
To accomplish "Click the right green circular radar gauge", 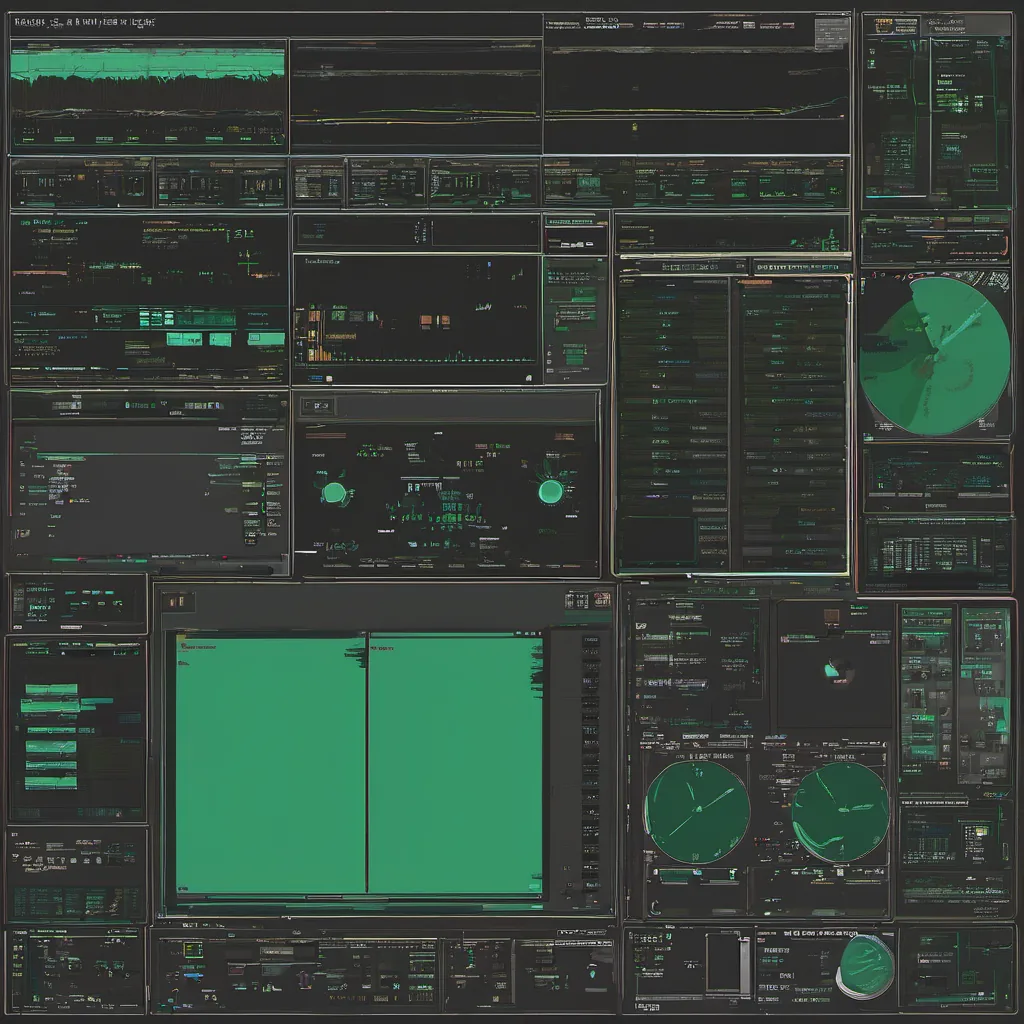I will [840, 811].
